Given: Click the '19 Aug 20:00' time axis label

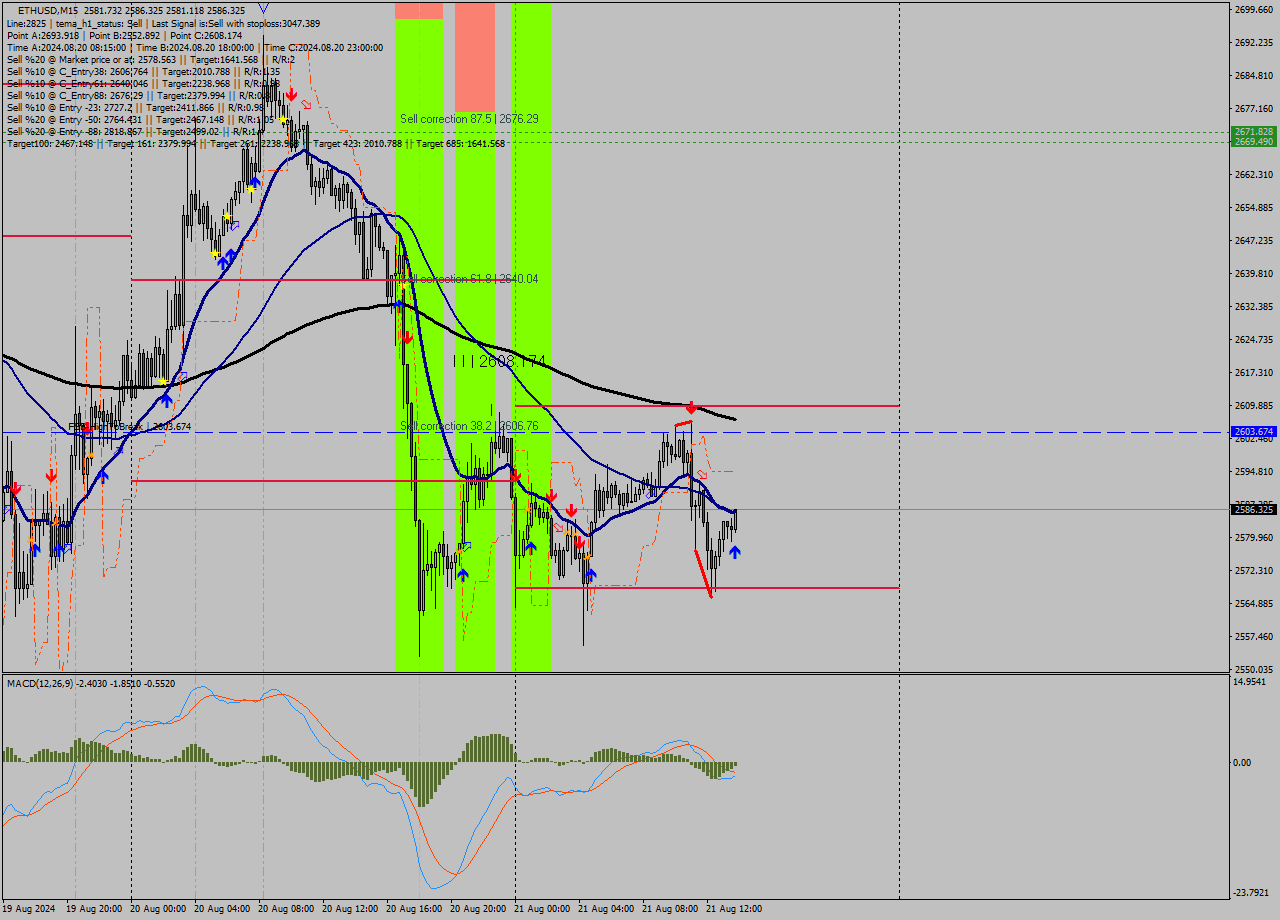Looking at the screenshot, I should coord(95,909).
